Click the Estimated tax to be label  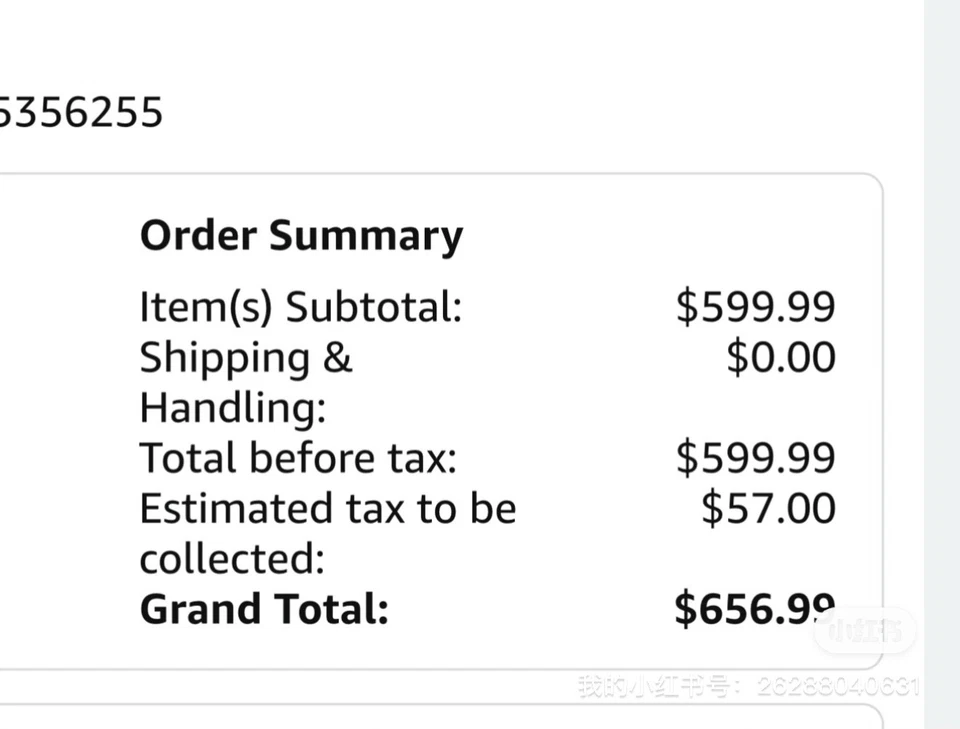coord(327,508)
